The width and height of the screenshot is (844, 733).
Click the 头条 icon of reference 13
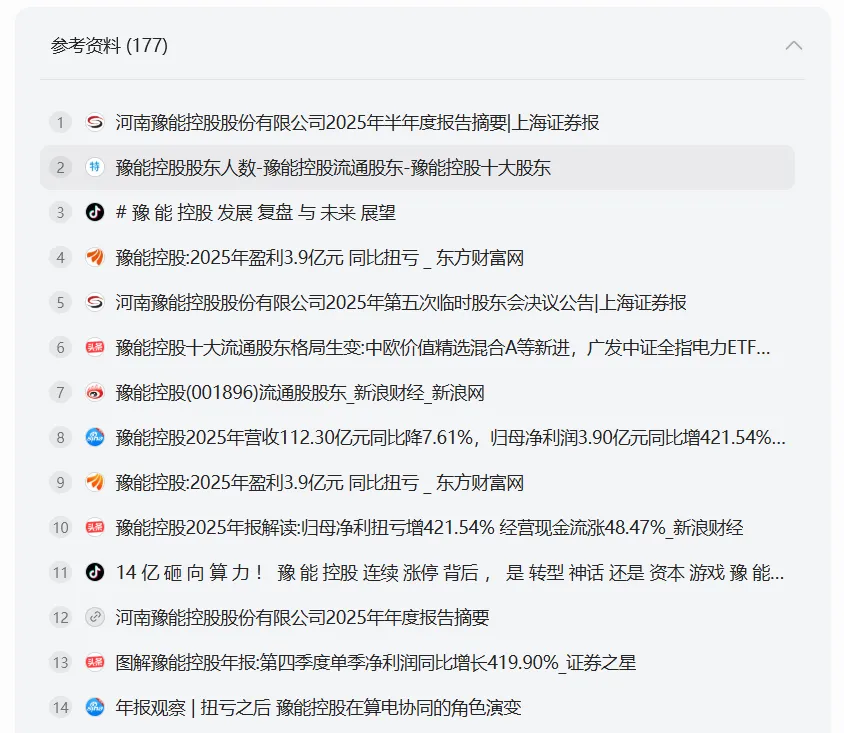coord(95,662)
